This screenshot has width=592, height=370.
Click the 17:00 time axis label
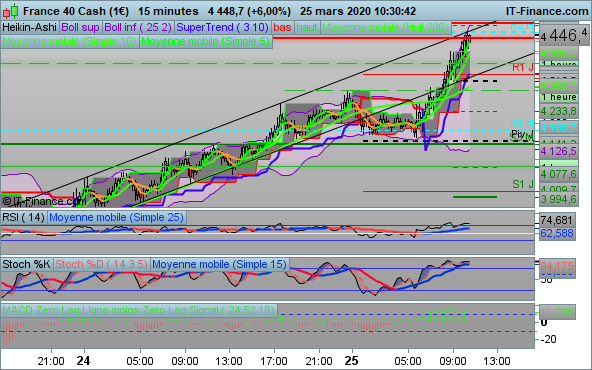point(274,361)
